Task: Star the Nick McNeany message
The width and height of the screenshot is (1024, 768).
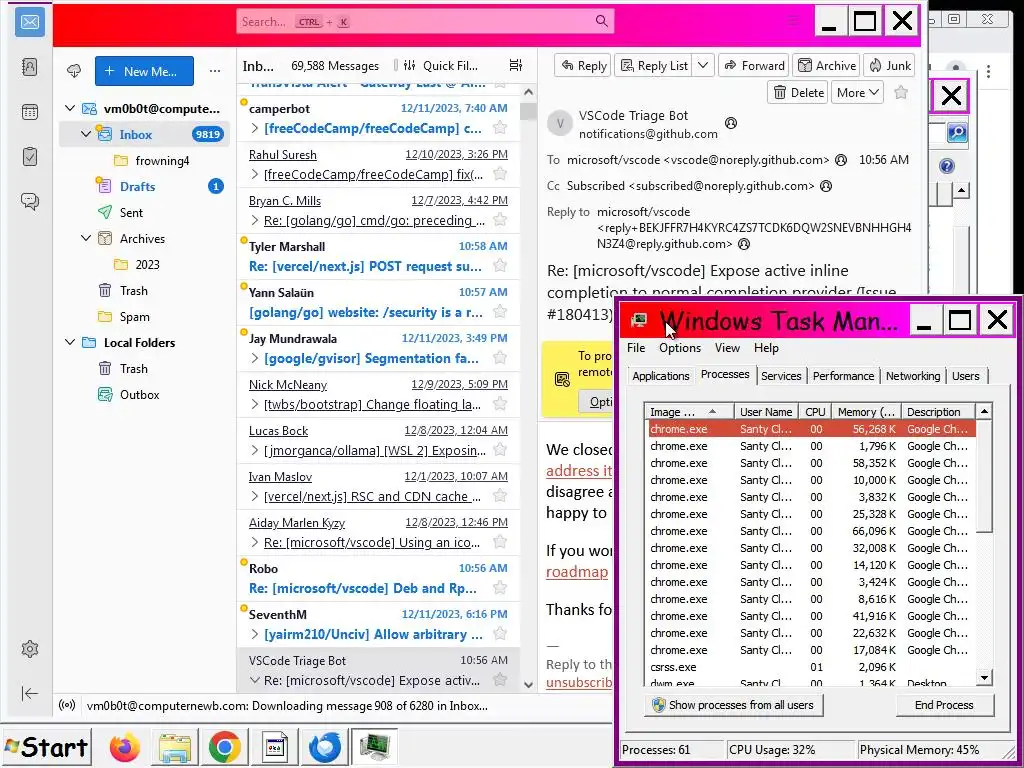Action: pyautogui.click(x=500, y=404)
